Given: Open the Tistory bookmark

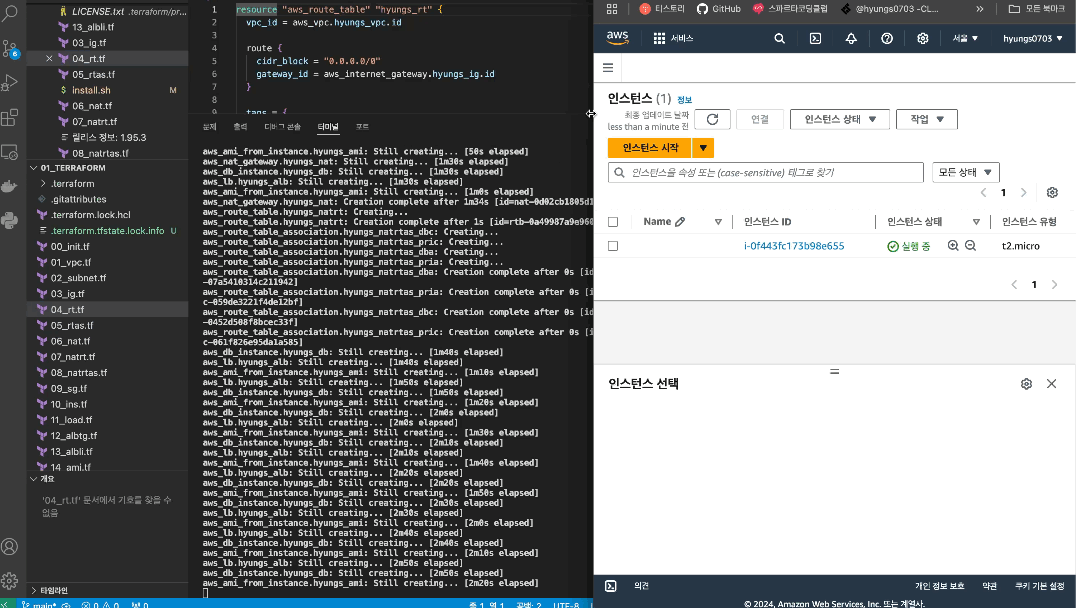Looking at the screenshot, I should click(662, 9).
